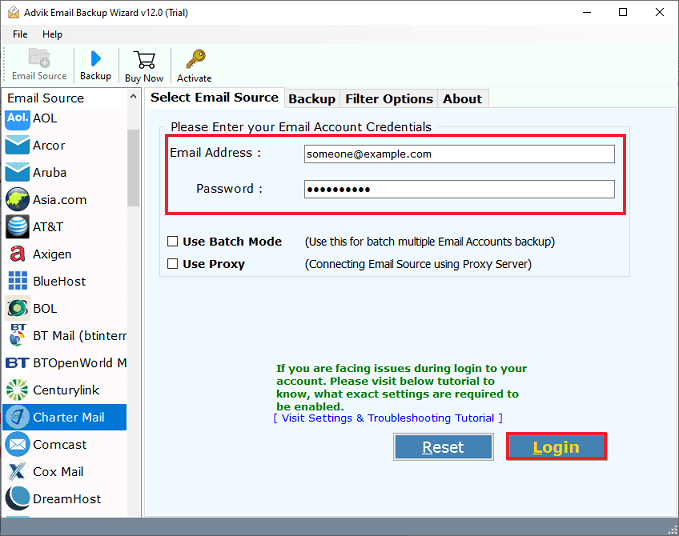Click the Backup play icon in toolbar
The width and height of the screenshot is (679, 536).
[96, 59]
